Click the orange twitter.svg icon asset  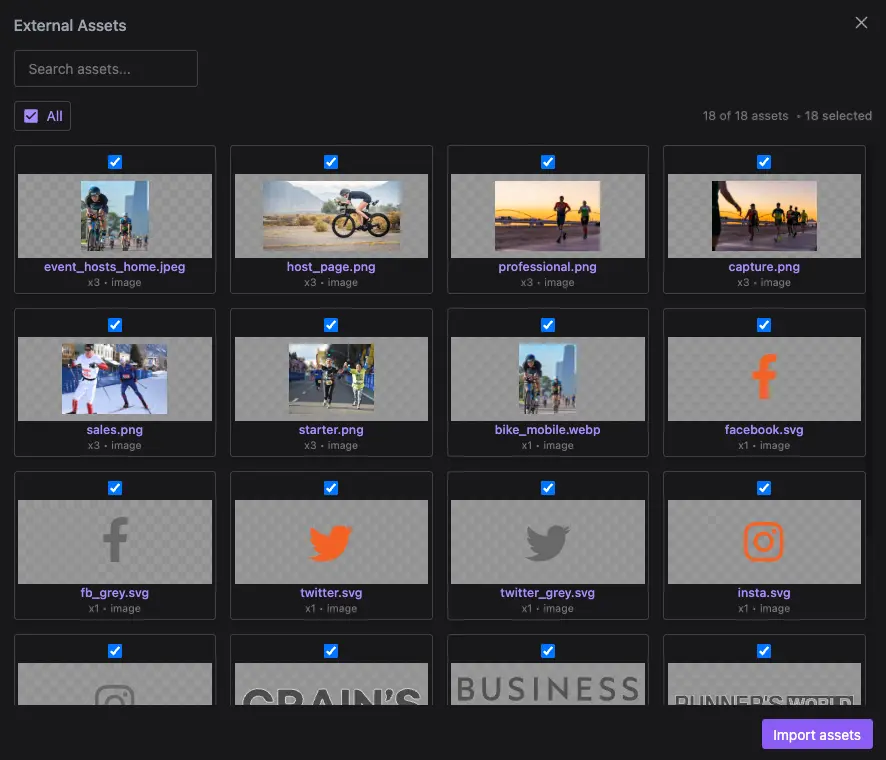point(331,542)
